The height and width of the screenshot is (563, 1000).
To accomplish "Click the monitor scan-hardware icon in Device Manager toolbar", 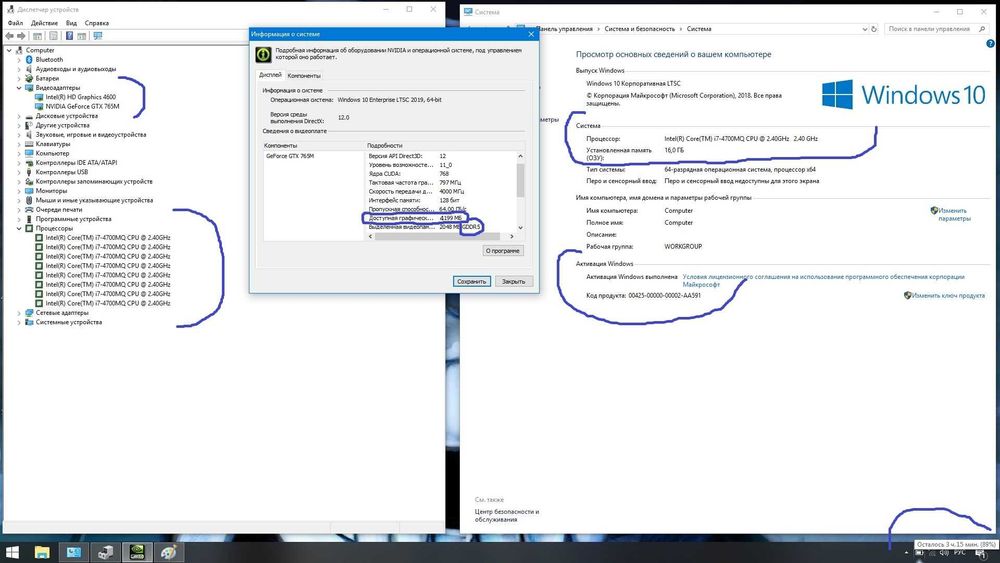I will coord(98,36).
